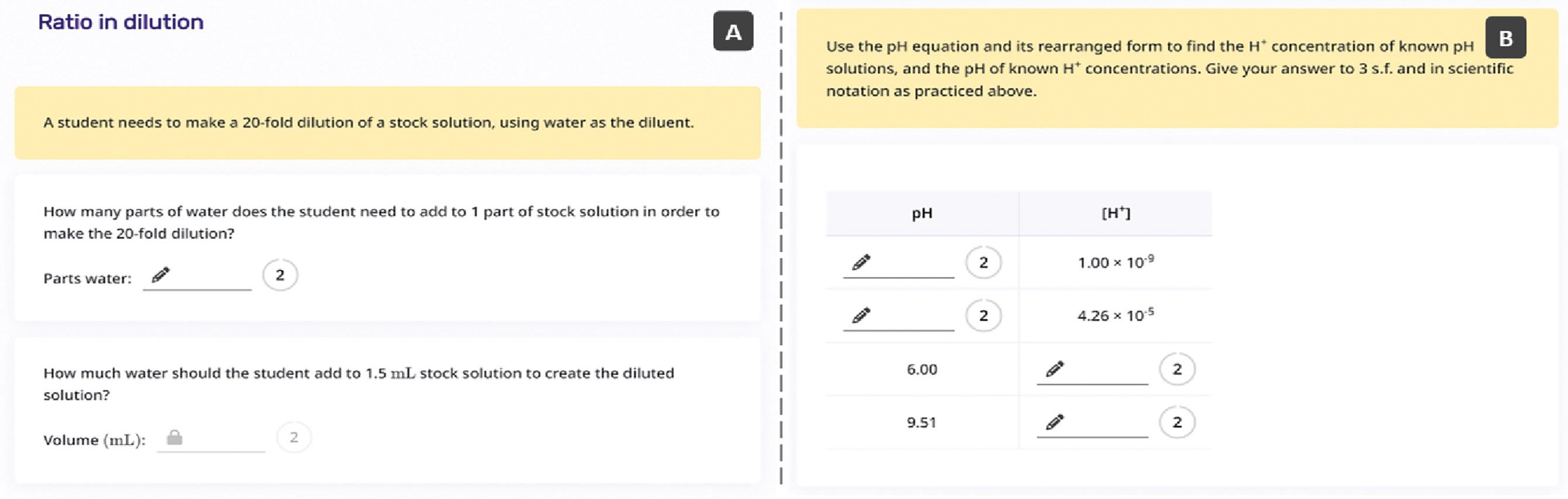Click the pH column header
Screen dimensions: 1568x499
click(922, 214)
